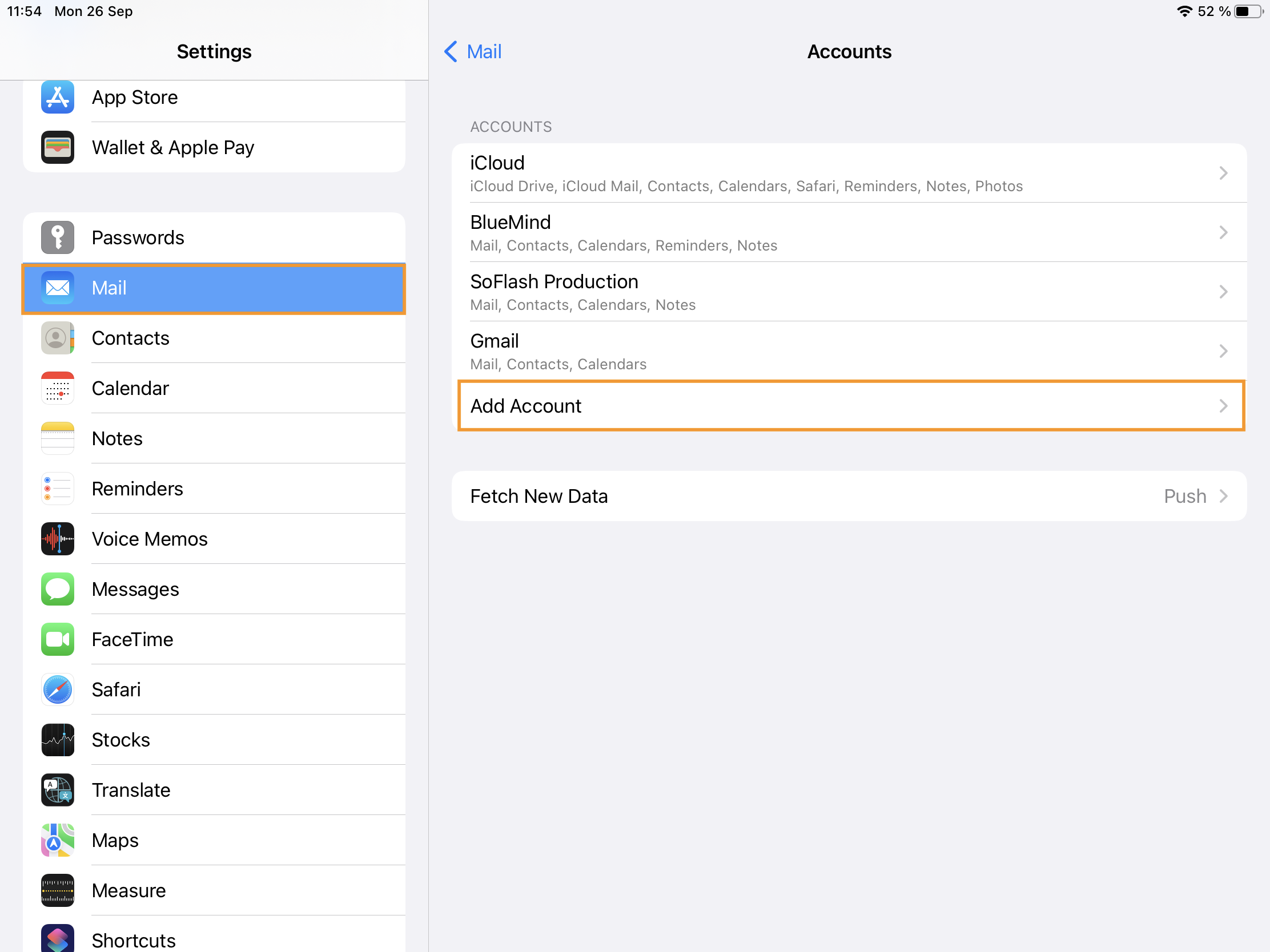Tap the Add Account row chevron
Image resolution: width=1270 pixels, height=952 pixels.
1223,406
